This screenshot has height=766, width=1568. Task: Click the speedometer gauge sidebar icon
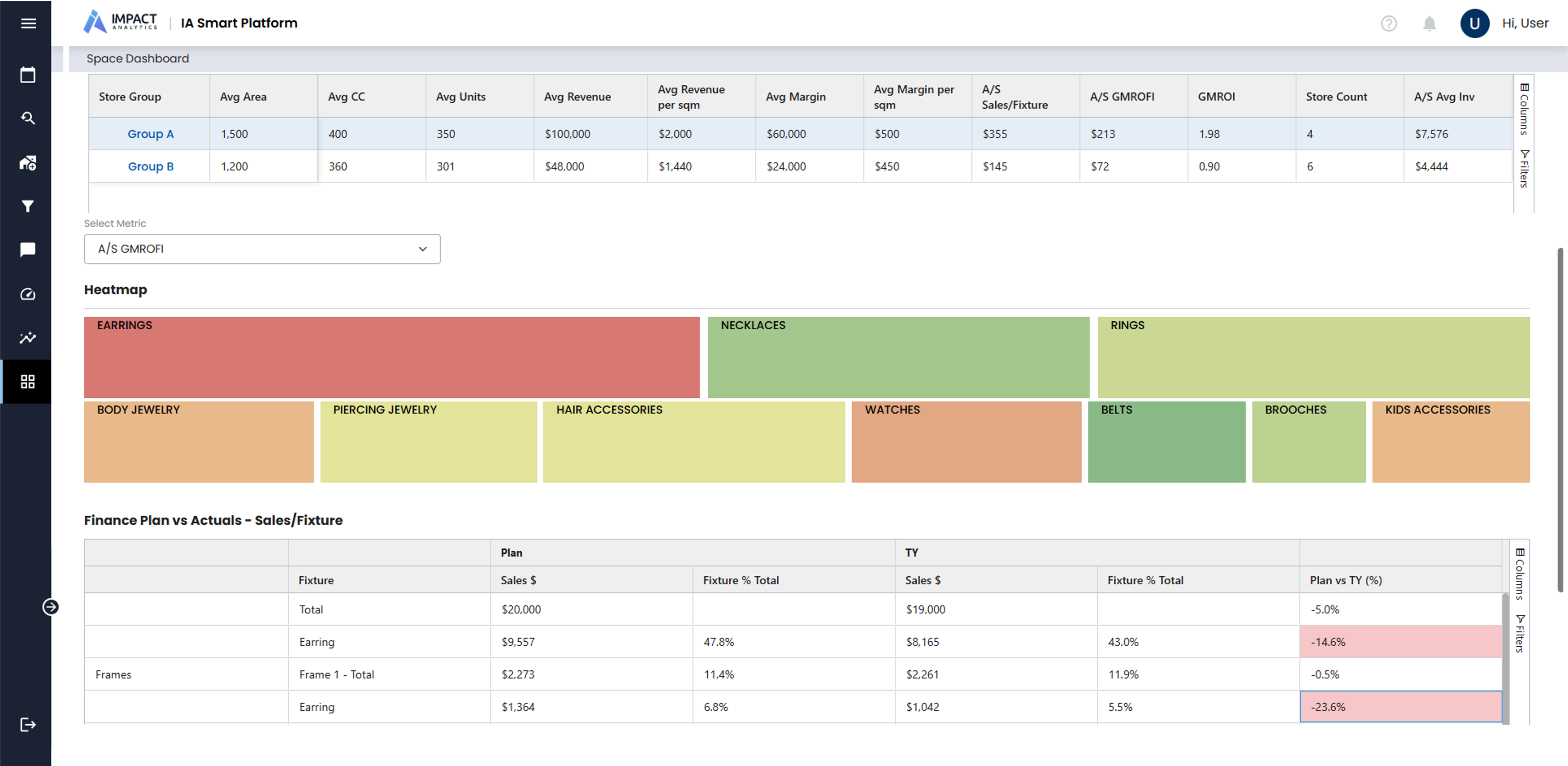pyautogui.click(x=28, y=295)
